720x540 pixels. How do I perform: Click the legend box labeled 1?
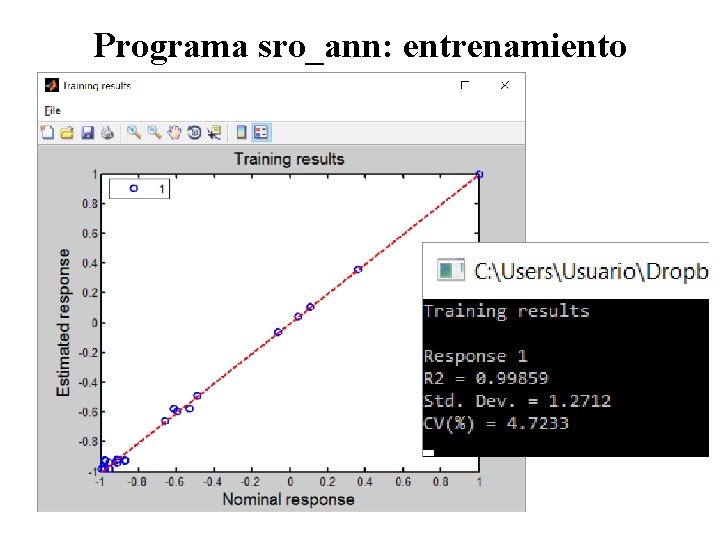140,189
